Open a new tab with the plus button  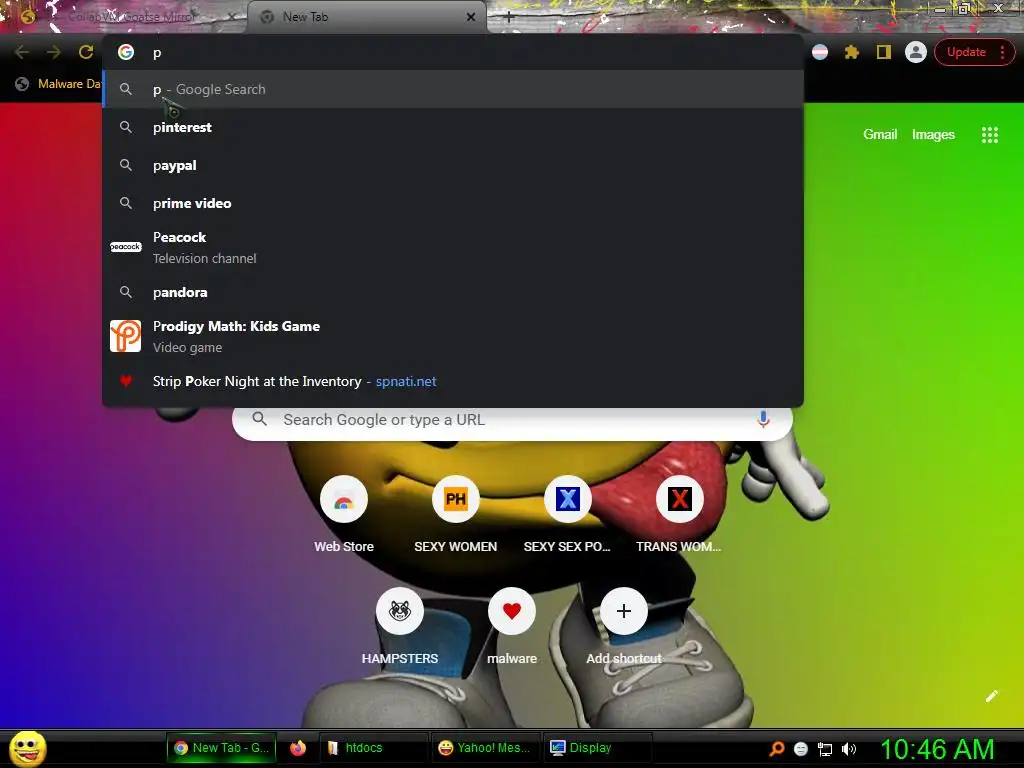coord(509,17)
